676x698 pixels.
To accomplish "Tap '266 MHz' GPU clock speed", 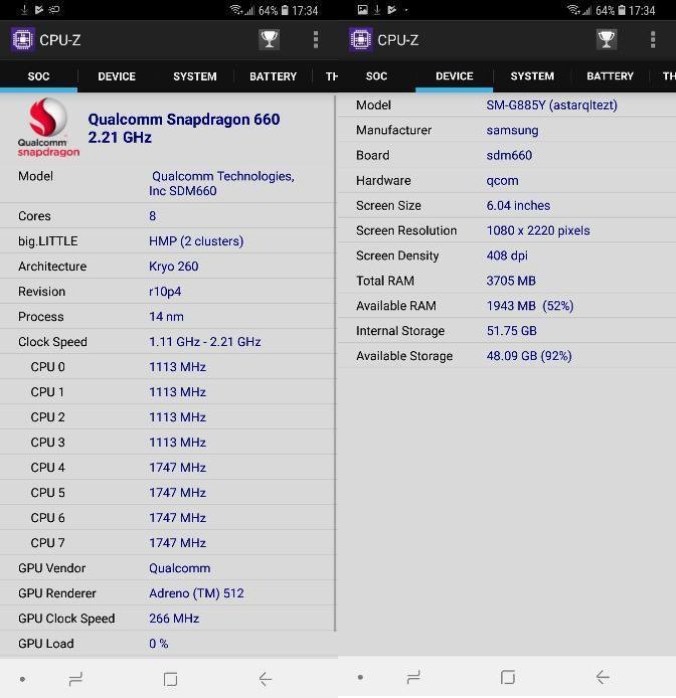I will (x=174, y=618).
